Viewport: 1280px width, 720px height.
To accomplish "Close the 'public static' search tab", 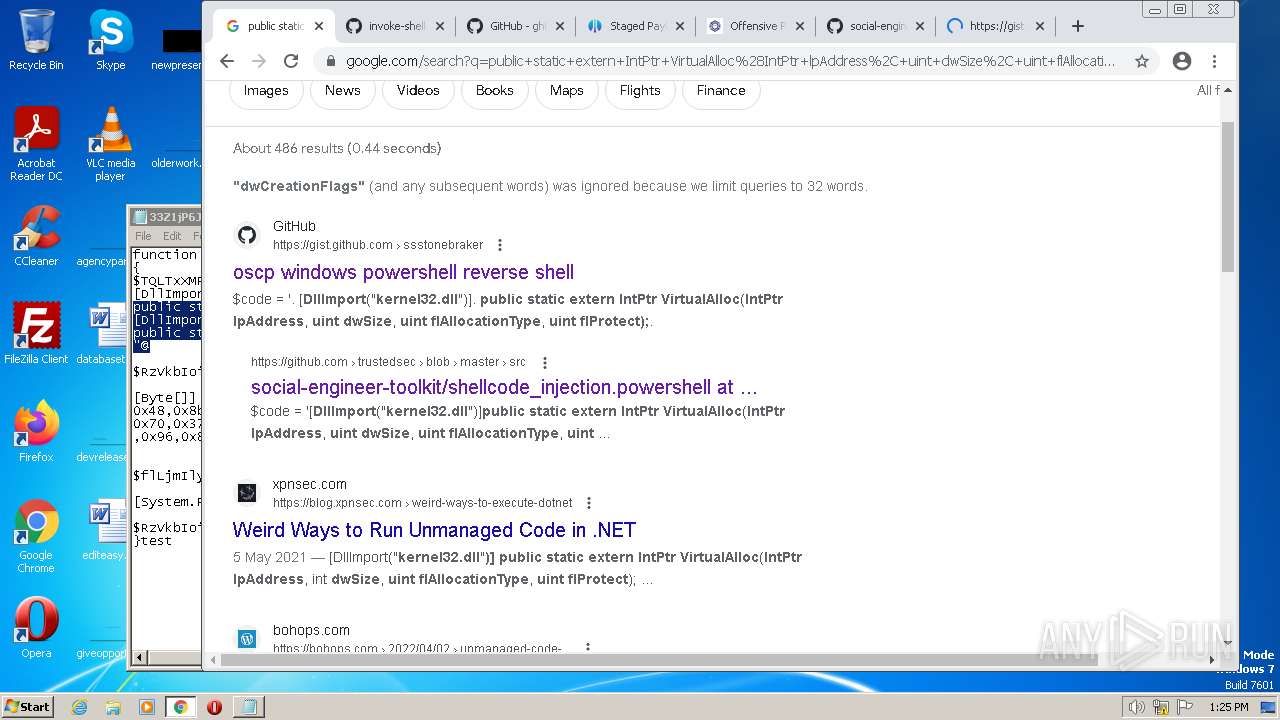I will (319, 26).
